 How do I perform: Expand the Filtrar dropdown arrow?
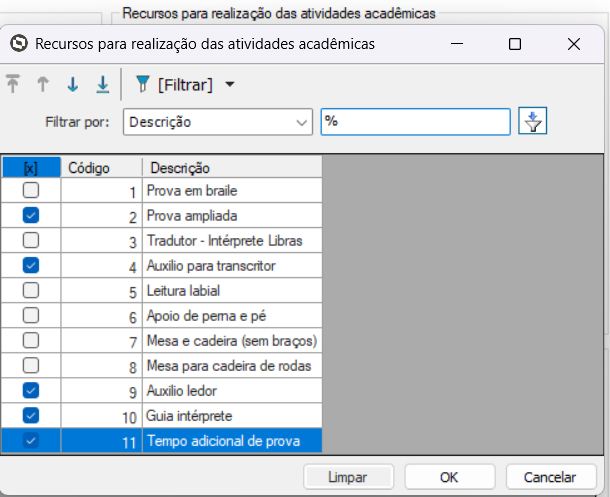coord(230,85)
